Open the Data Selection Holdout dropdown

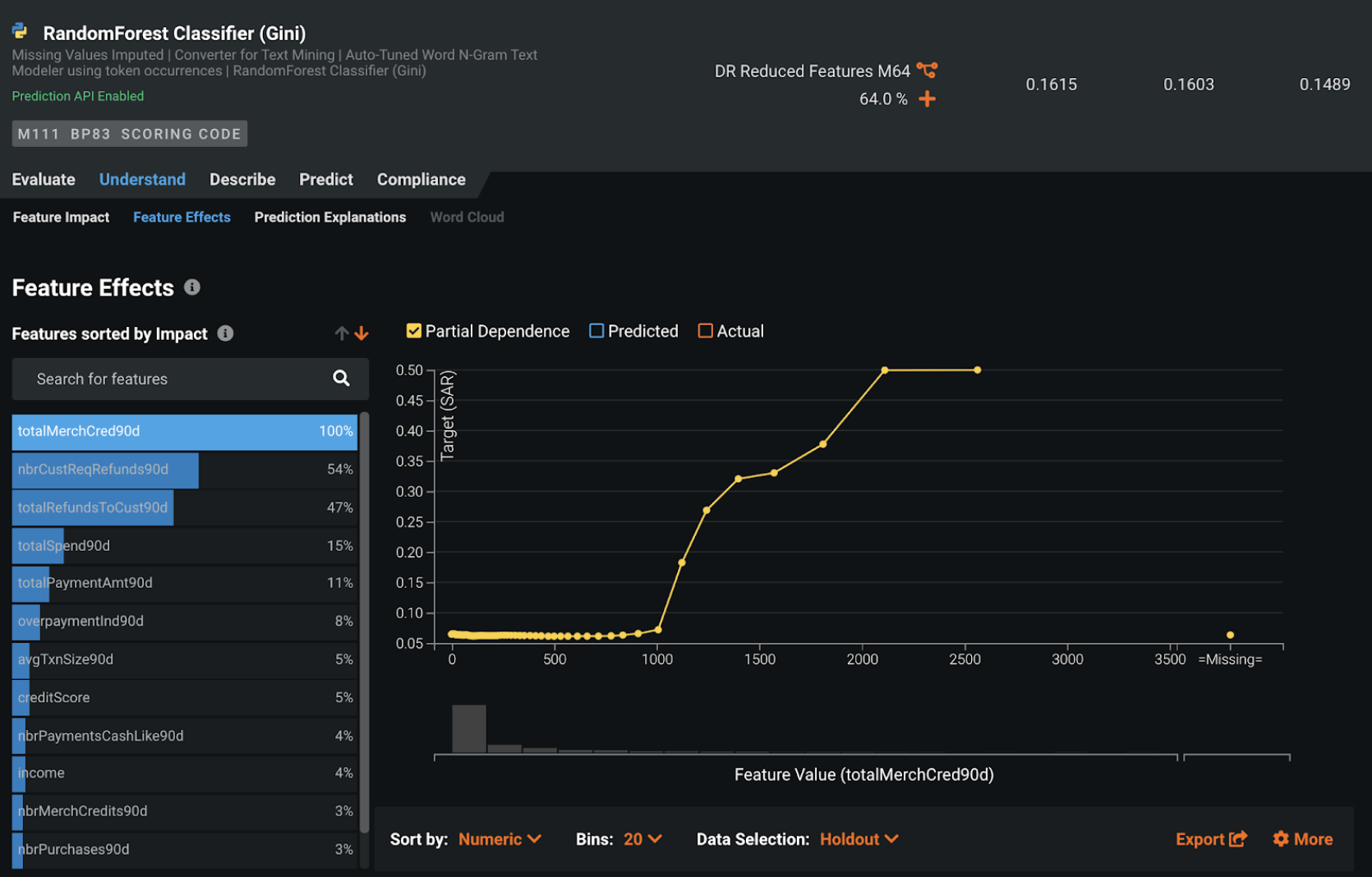pyautogui.click(x=859, y=839)
